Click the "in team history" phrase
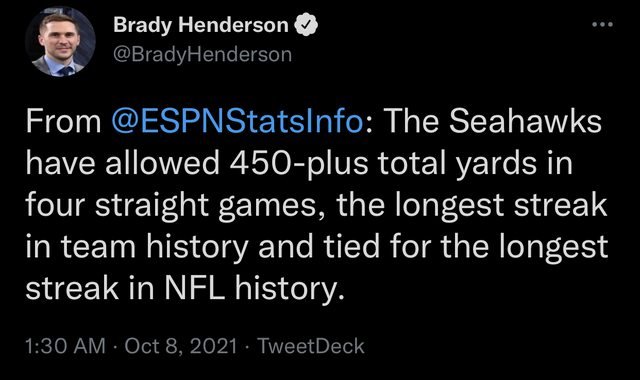640x380 pixels. coord(137,247)
